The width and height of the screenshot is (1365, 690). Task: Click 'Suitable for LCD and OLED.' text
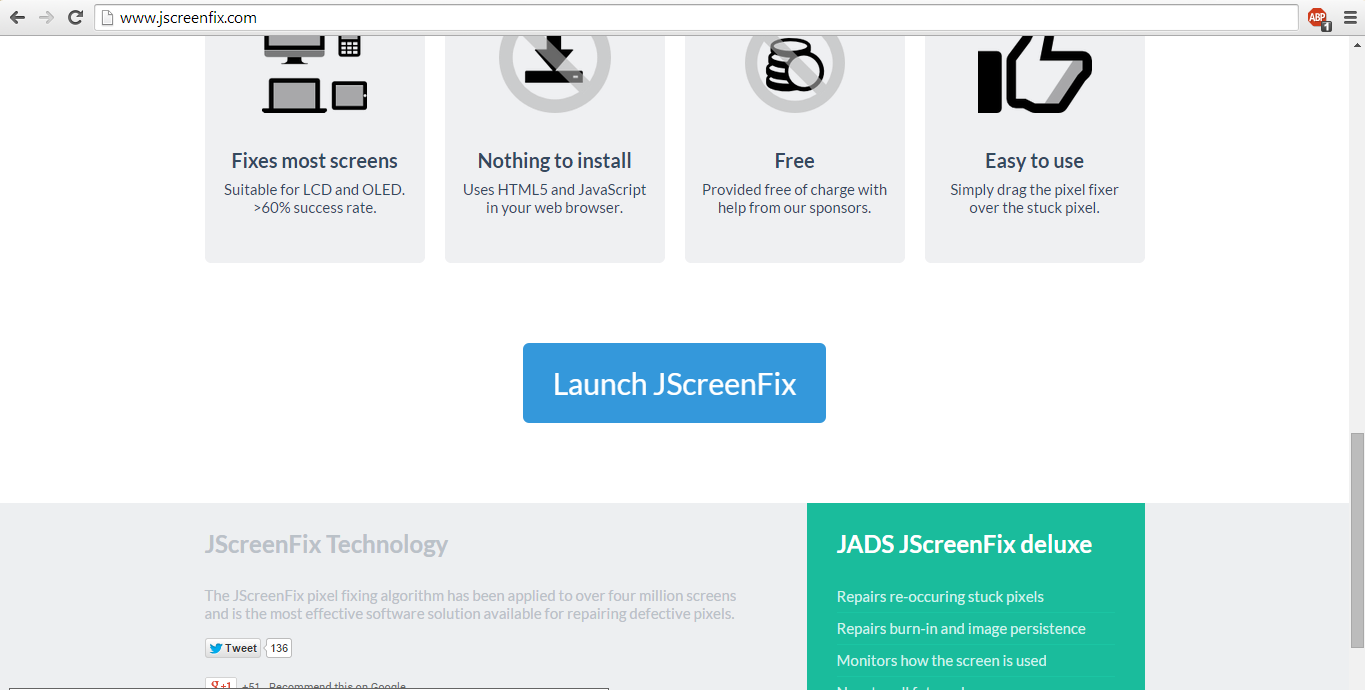tap(314, 190)
